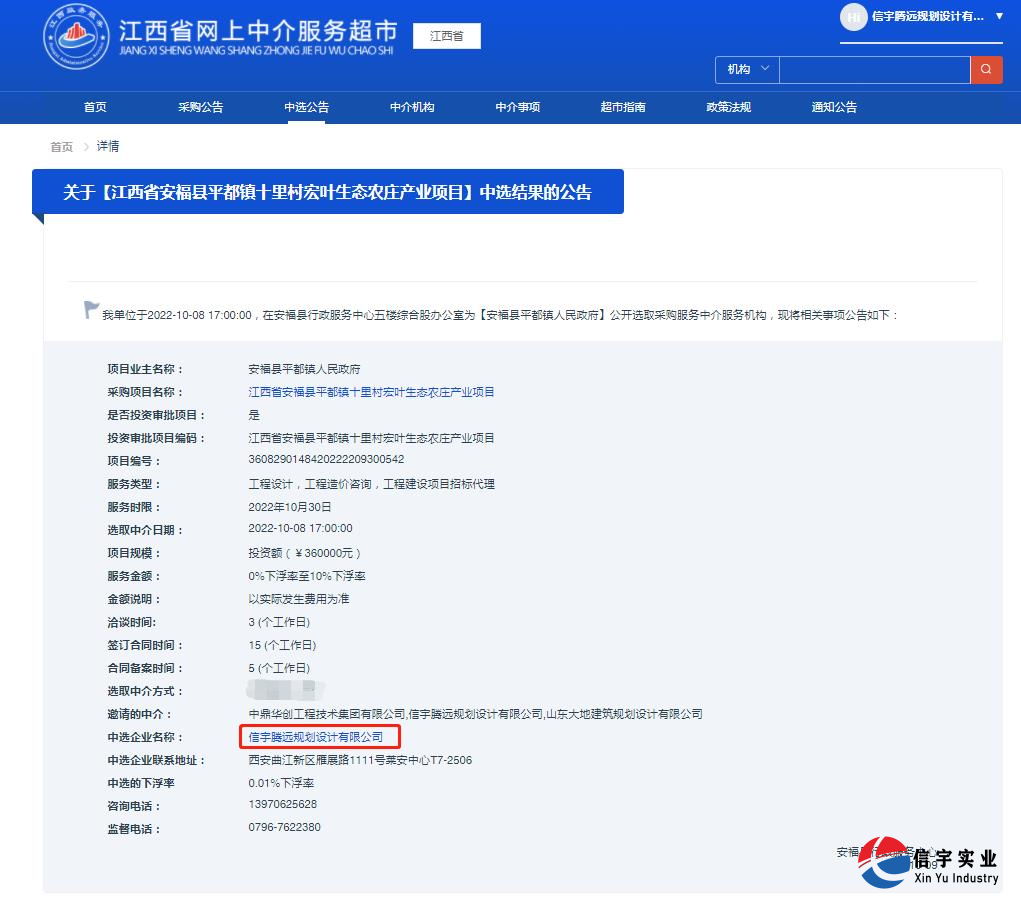Open the 江西省安福县平都镇十里村宏叶生态农庄产业项目 project link

click(x=370, y=390)
